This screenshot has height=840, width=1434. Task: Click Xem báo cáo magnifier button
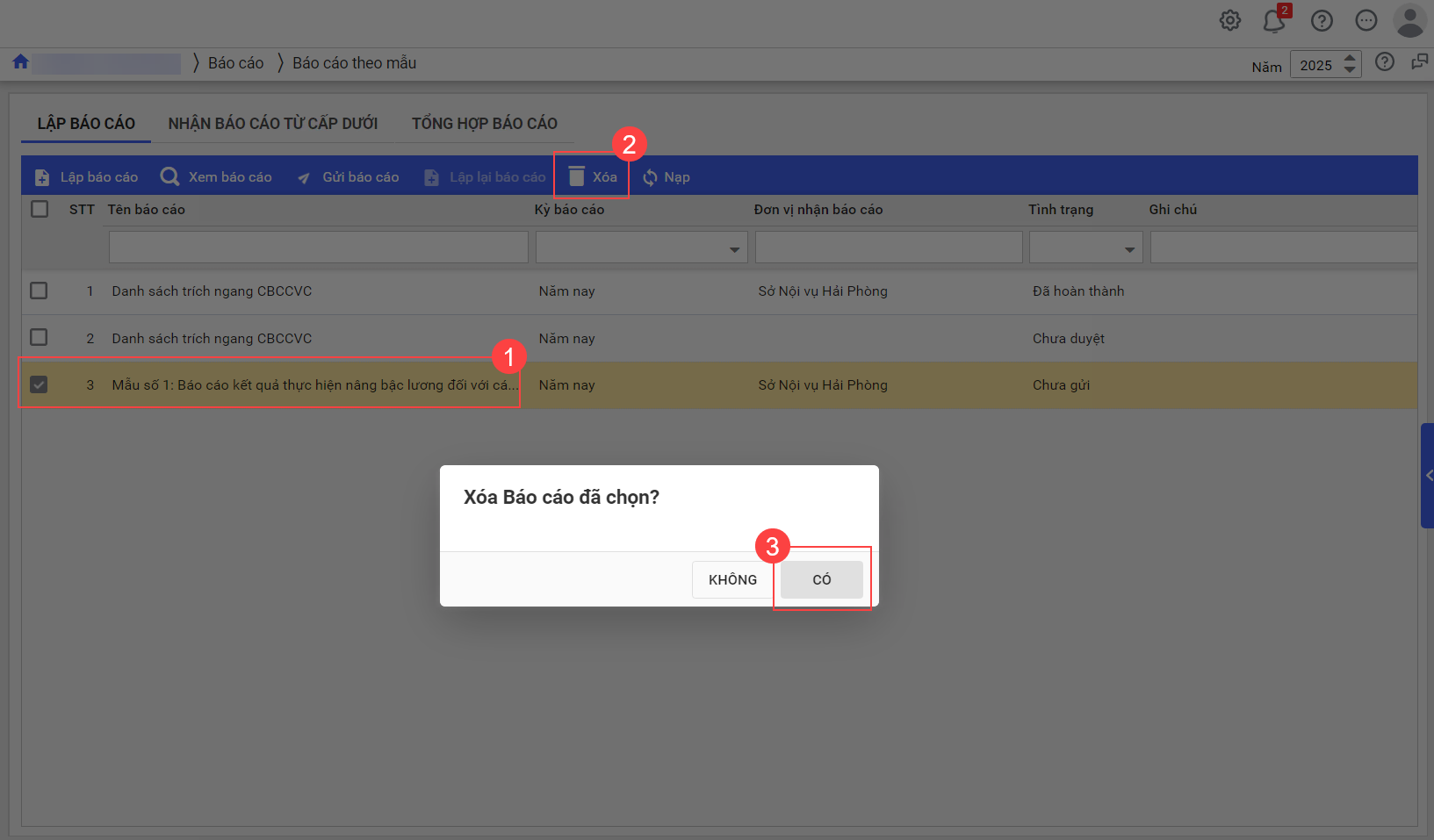pyautogui.click(x=216, y=177)
